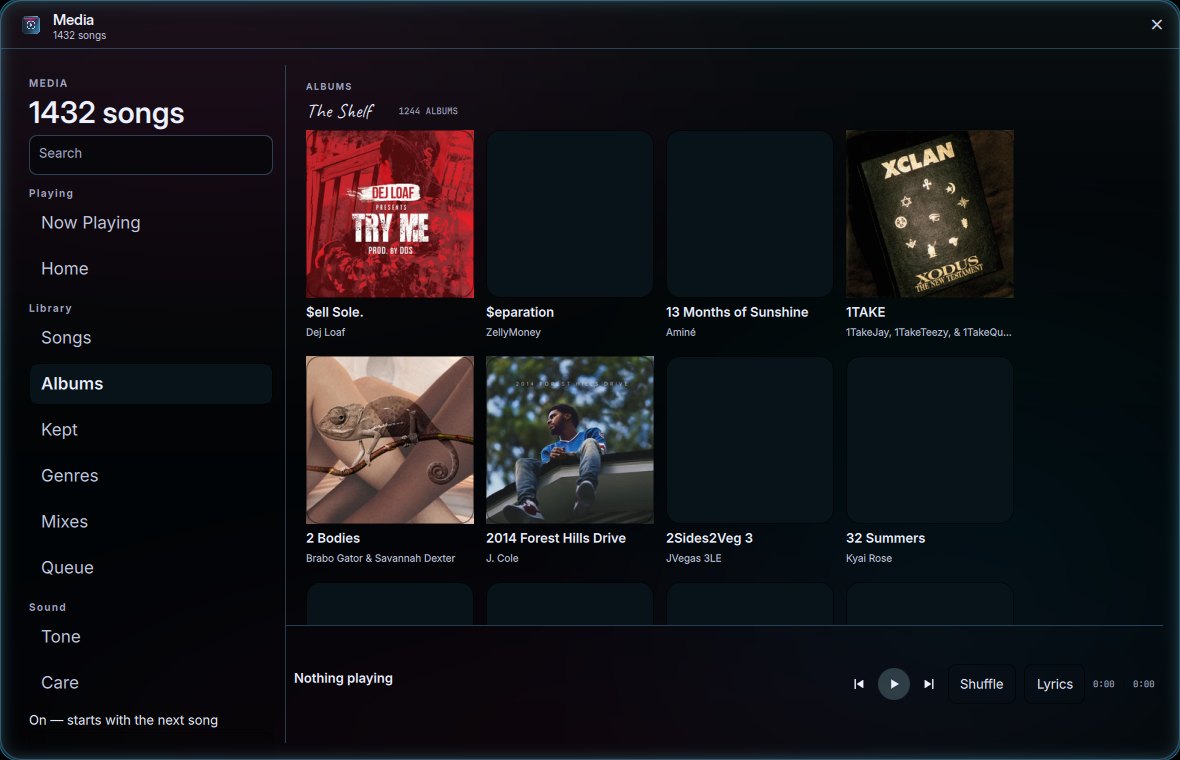Click the "1244 ALBUMS" count label
Viewport: 1180px width, 760px height.
click(x=428, y=111)
